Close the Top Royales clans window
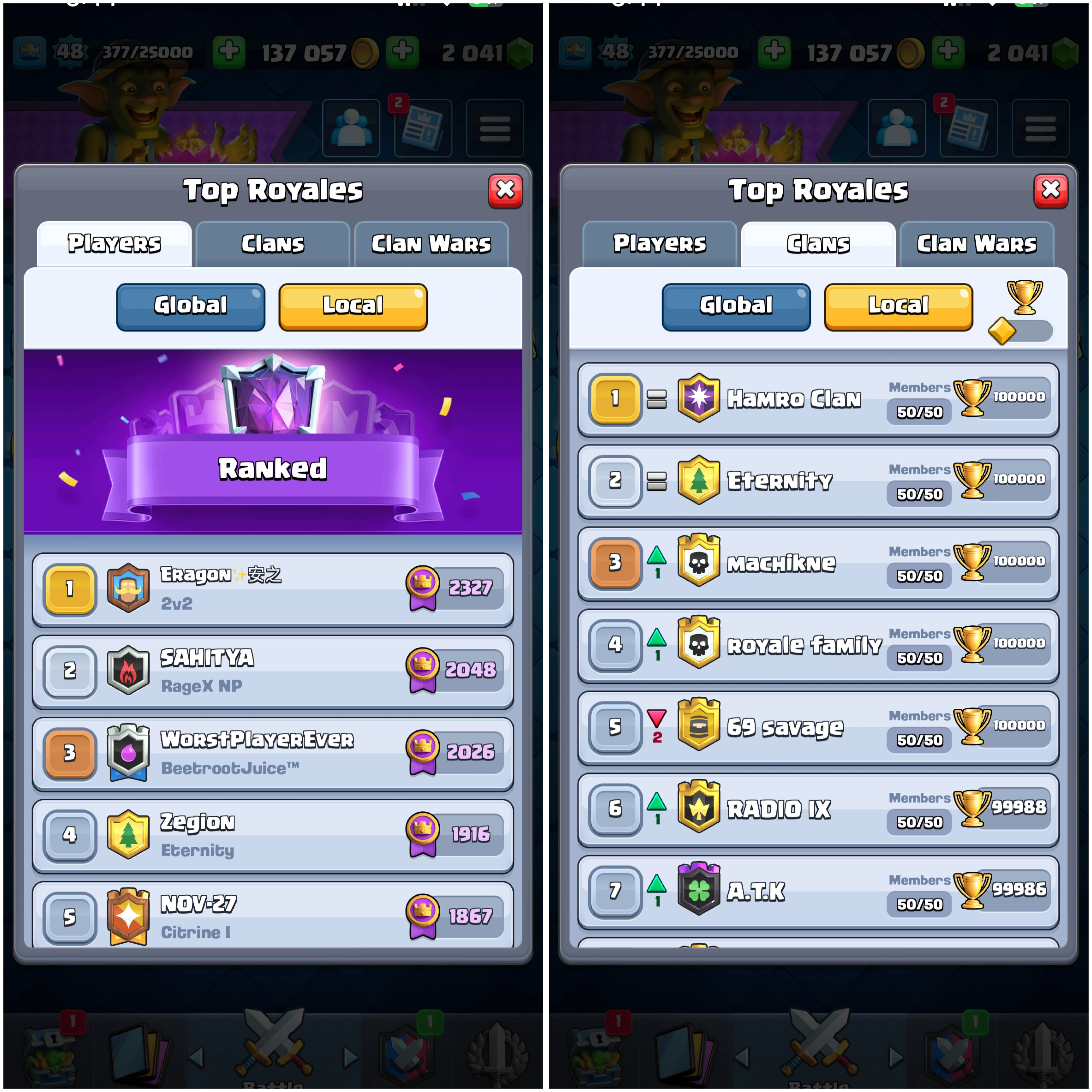Image resolution: width=1092 pixels, height=1092 pixels. point(1051,191)
